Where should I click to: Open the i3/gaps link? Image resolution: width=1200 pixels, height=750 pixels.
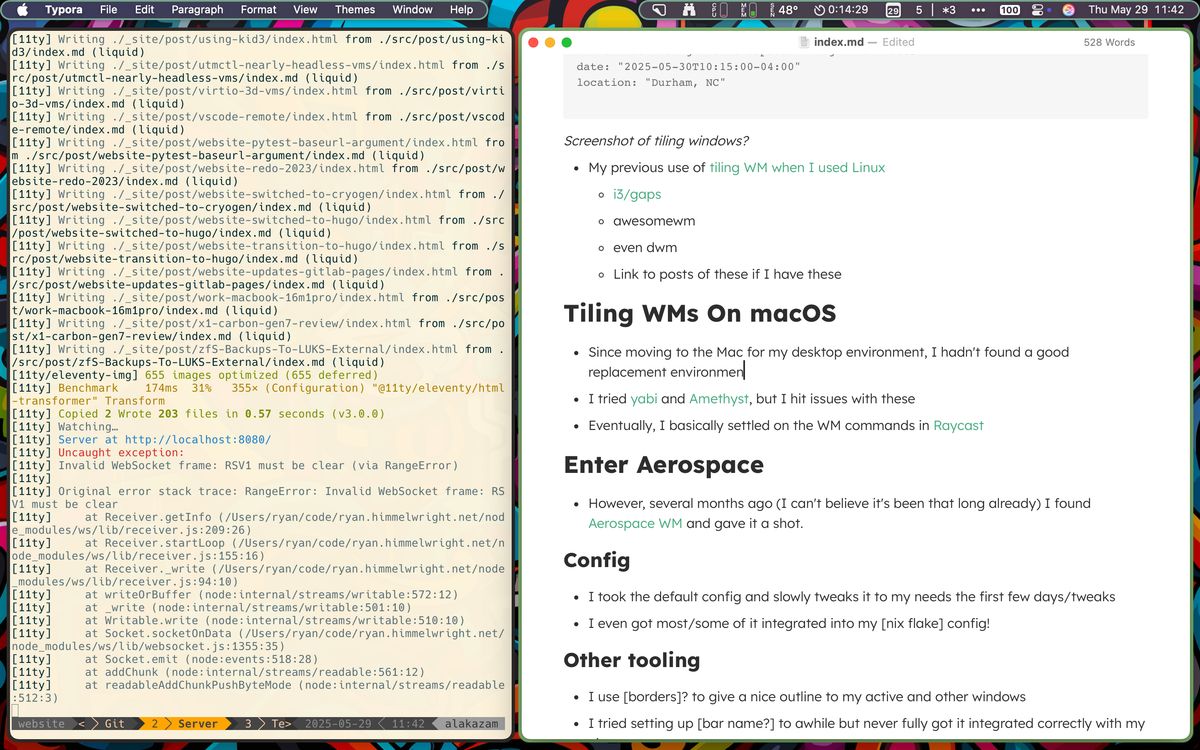point(637,194)
